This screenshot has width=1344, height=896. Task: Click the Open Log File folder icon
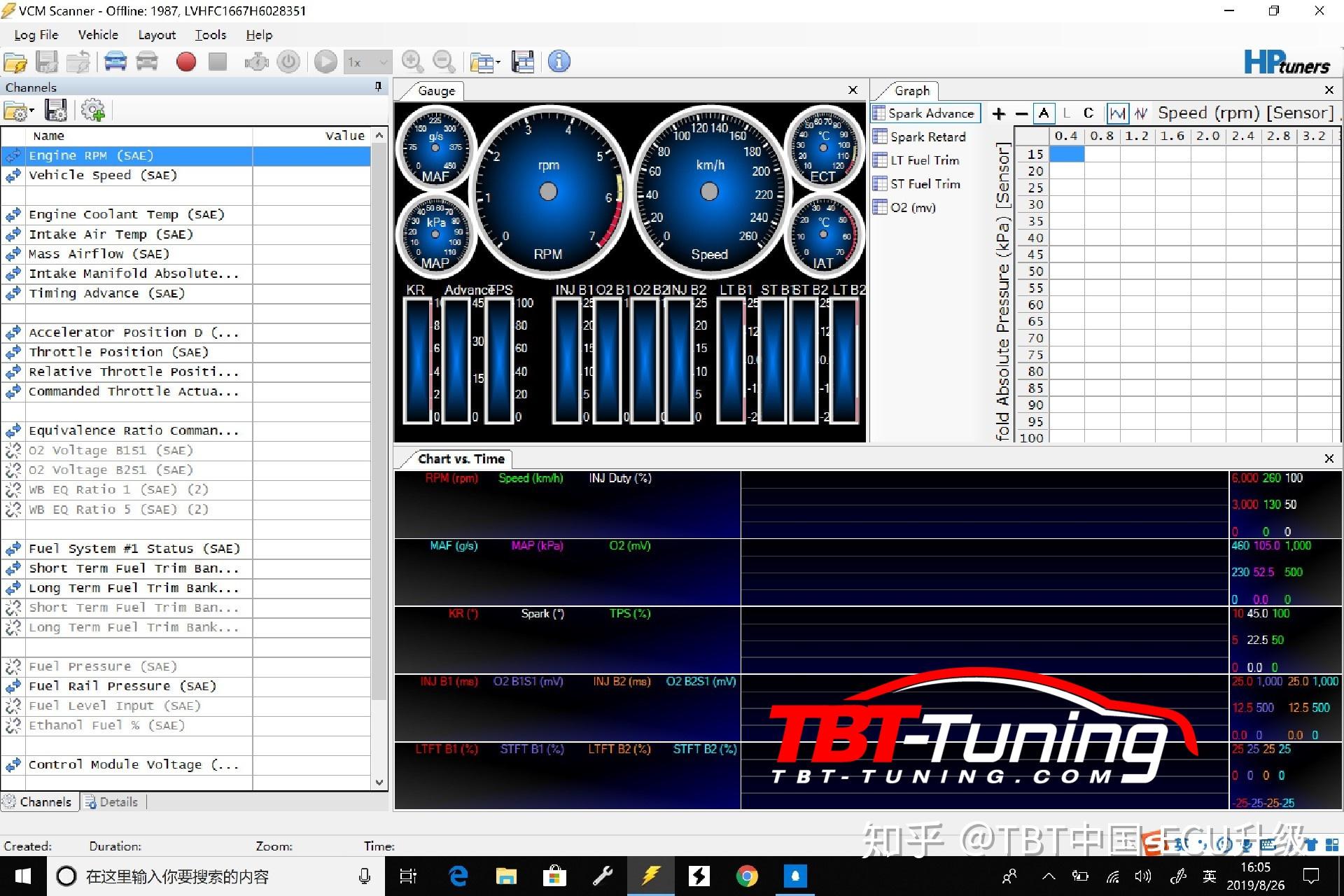coord(15,62)
